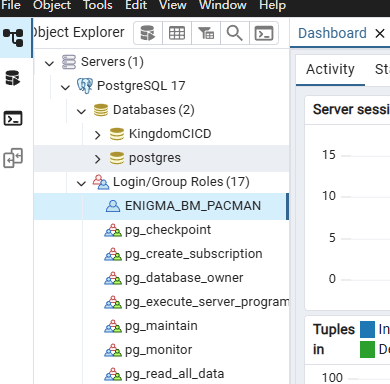Click the Servers group stack icon

tap(69, 62)
